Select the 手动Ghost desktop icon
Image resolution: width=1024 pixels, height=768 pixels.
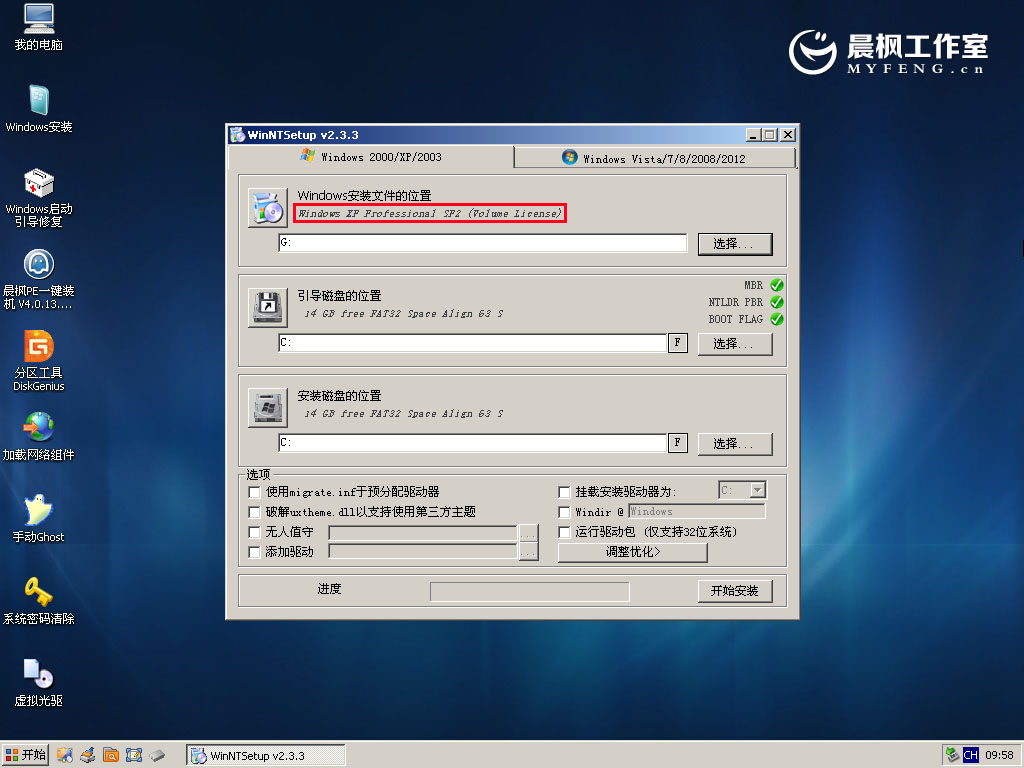[39, 519]
